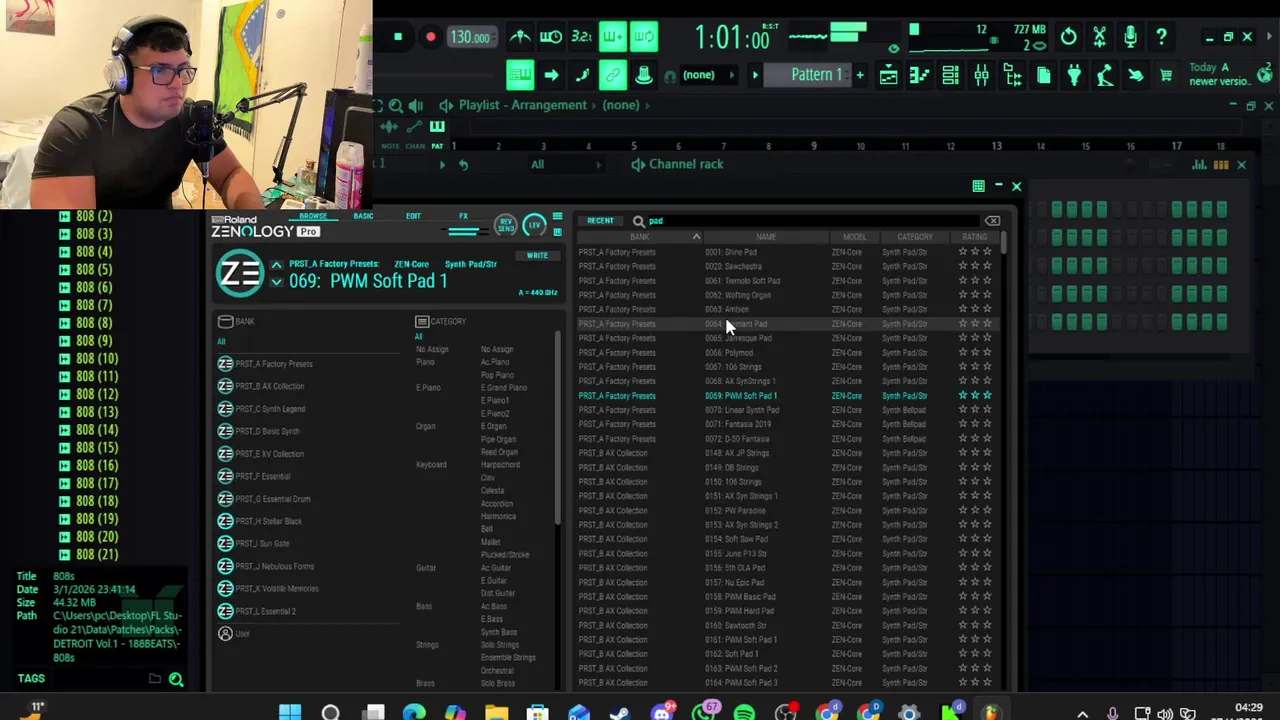The width and height of the screenshot is (1280, 720).
Task: Open the Zenology hamburger menu
Action: [557, 217]
